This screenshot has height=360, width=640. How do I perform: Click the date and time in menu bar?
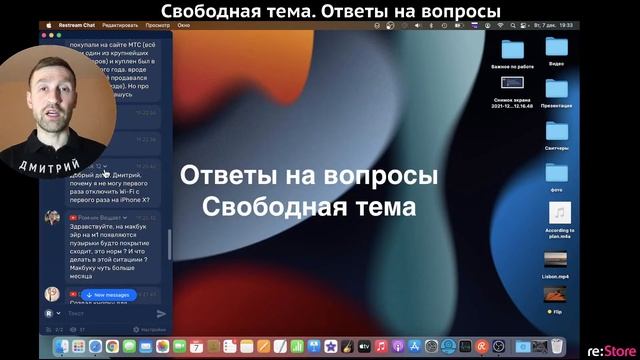click(553, 25)
